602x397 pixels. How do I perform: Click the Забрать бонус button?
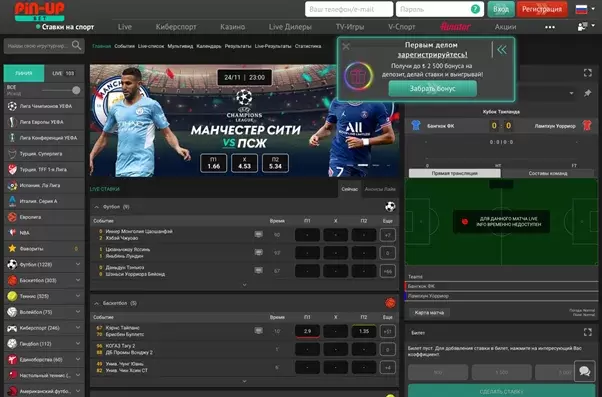(x=433, y=89)
